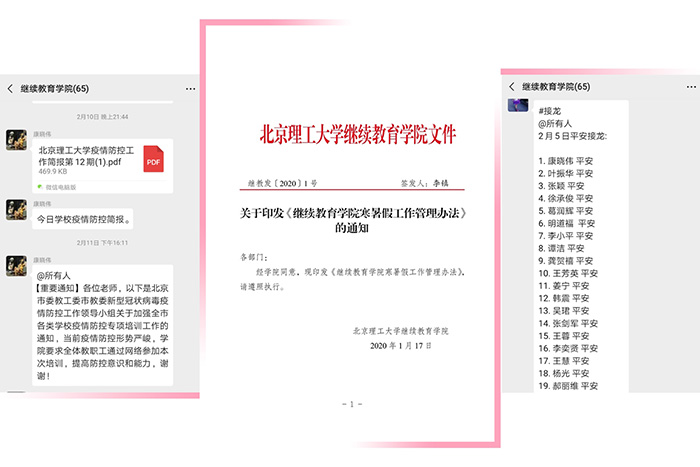Click list entry 10. 王秀英 平安
The height and width of the screenshot is (467, 700).
coord(568,273)
